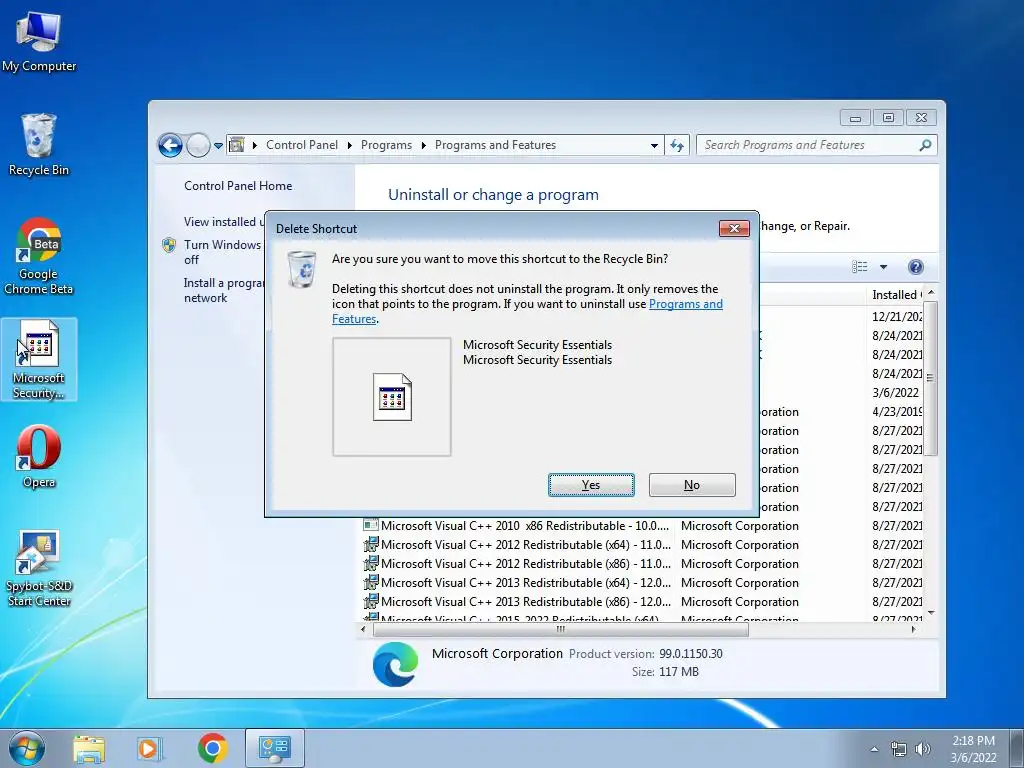Select Programs in address breadcrumb
Screen dimensions: 1024x768
(386, 145)
